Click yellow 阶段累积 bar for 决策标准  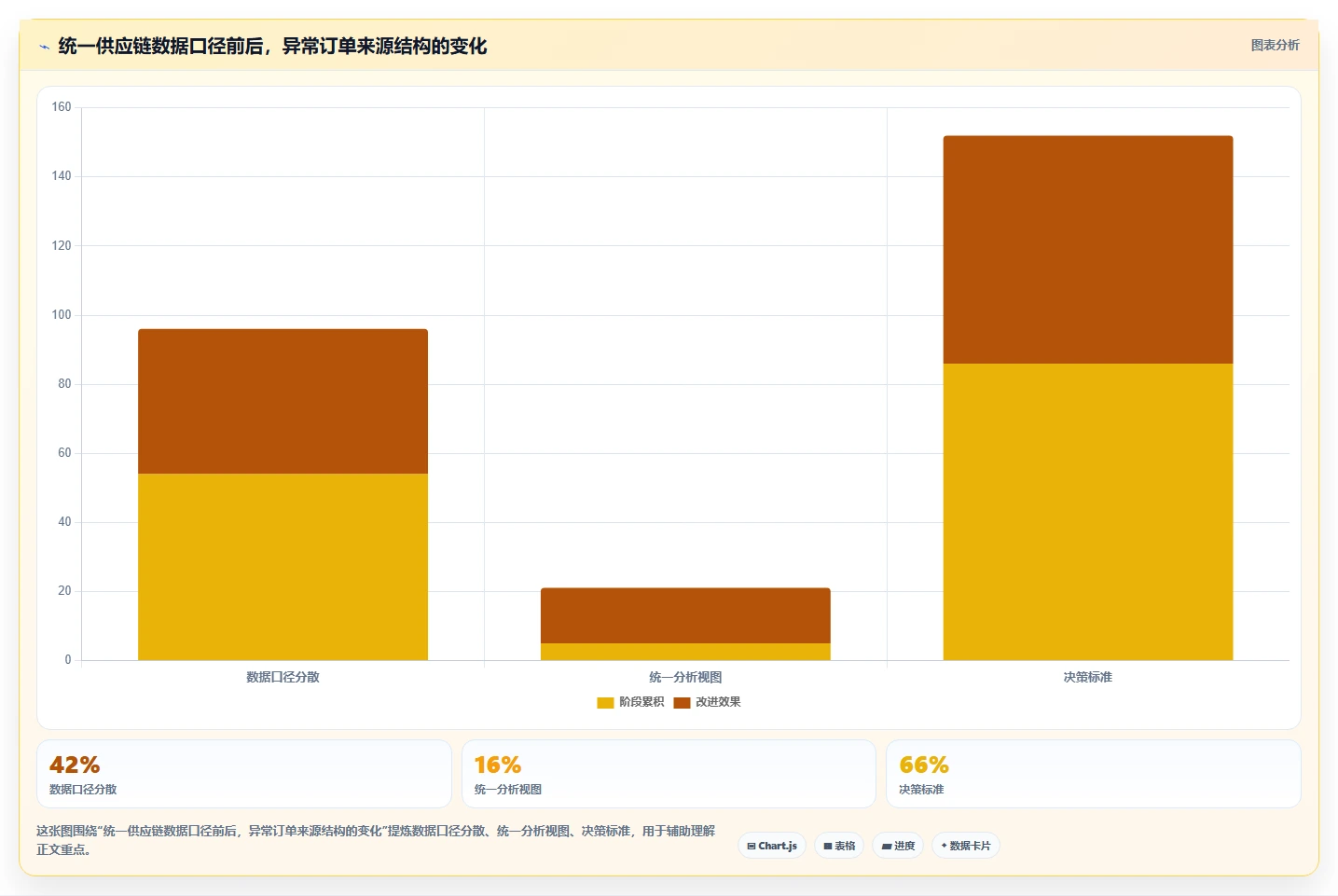pos(1088,512)
